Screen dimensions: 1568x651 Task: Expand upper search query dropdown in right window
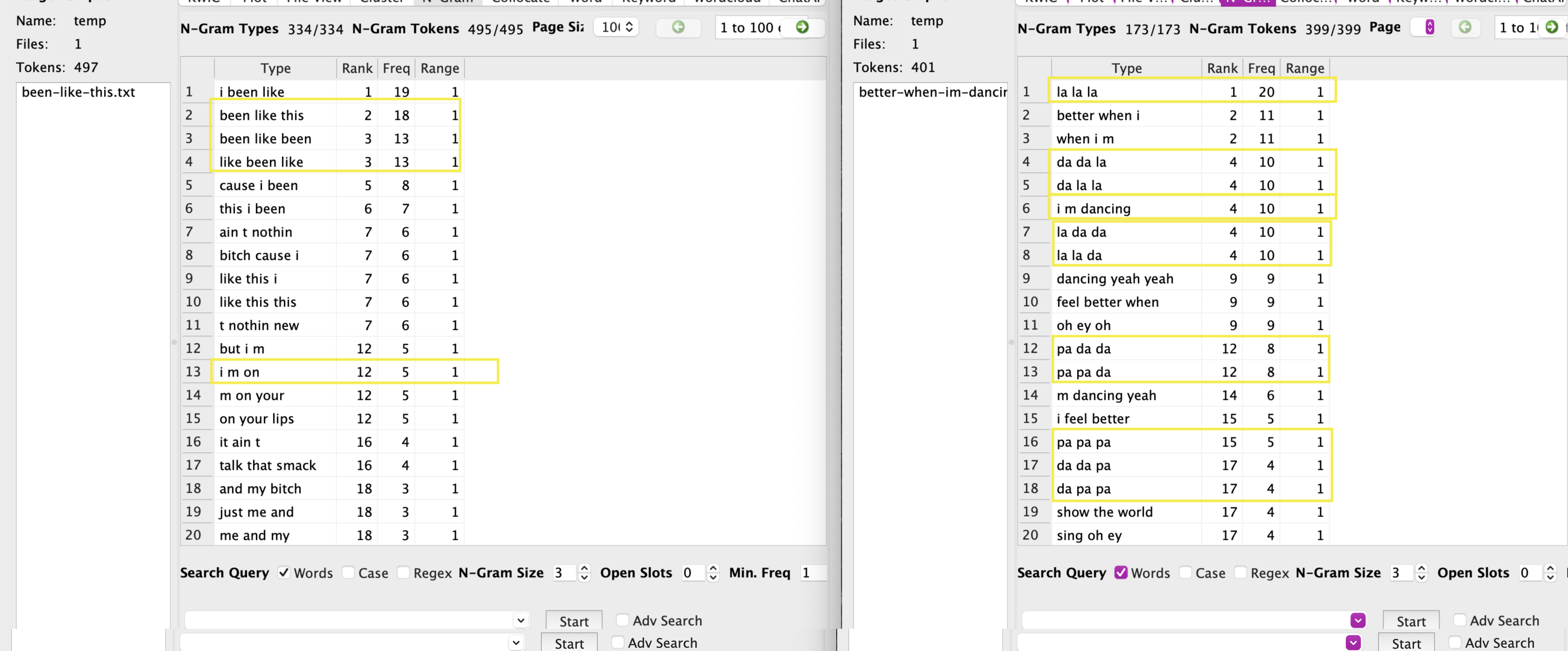(x=1358, y=620)
